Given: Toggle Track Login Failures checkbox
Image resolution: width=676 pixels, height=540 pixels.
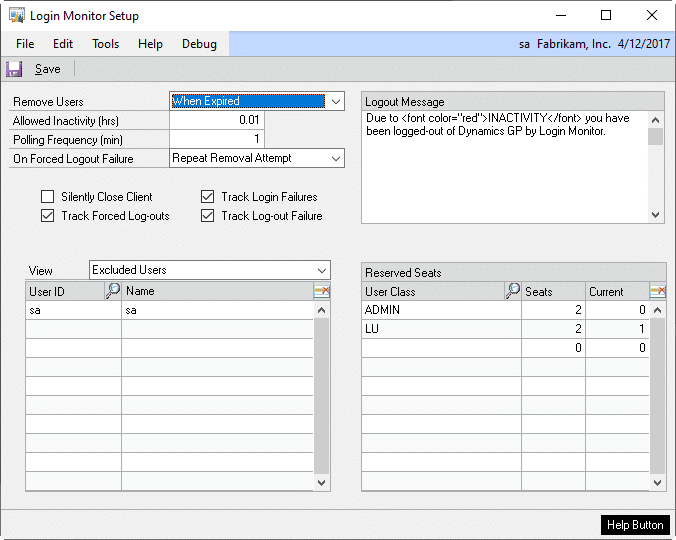Looking at the screenshot, I should click(208, 197).
